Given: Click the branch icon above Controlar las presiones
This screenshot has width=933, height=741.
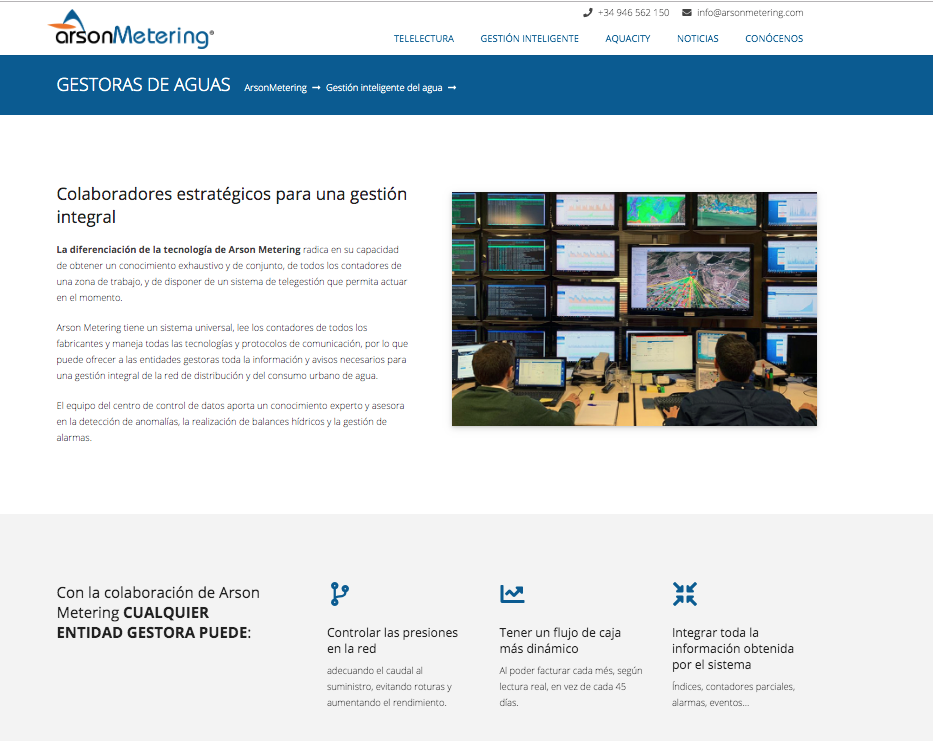Looking at the screenshot, I should (x=339, y=594).
